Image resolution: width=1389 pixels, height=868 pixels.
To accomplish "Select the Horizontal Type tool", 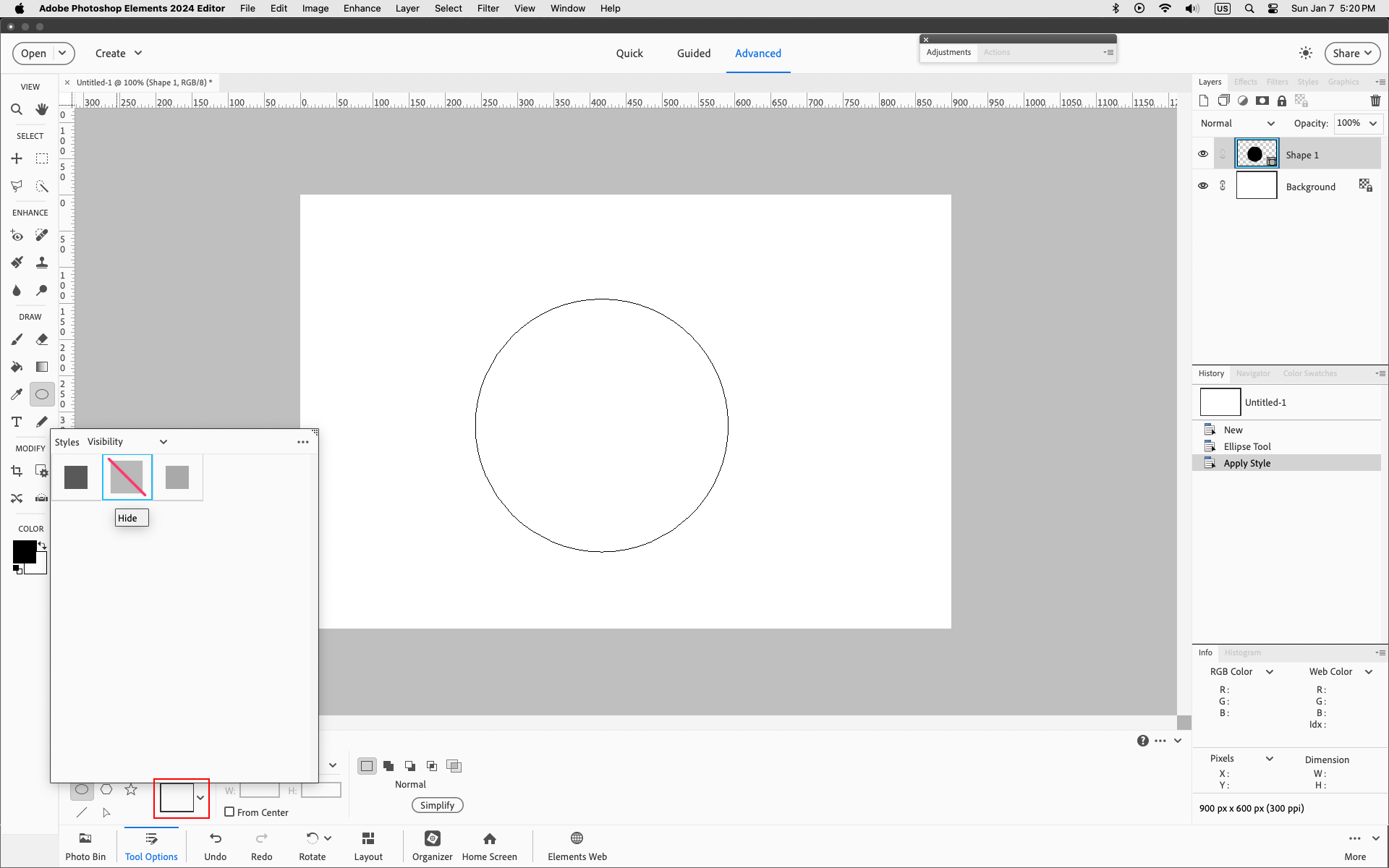I will [x=17, y=422].
